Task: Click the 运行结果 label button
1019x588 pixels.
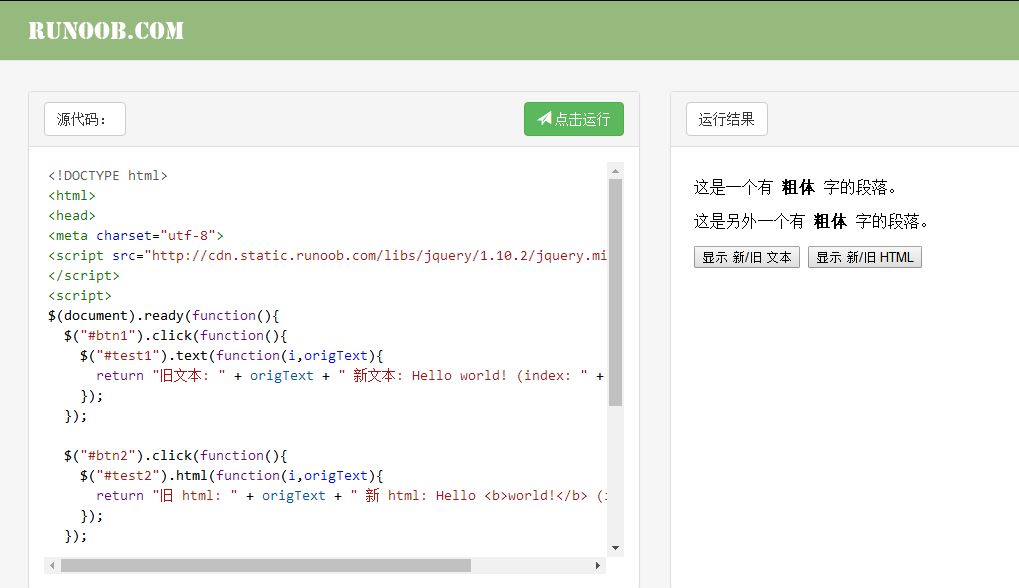Action: click(x=727, y=119)
